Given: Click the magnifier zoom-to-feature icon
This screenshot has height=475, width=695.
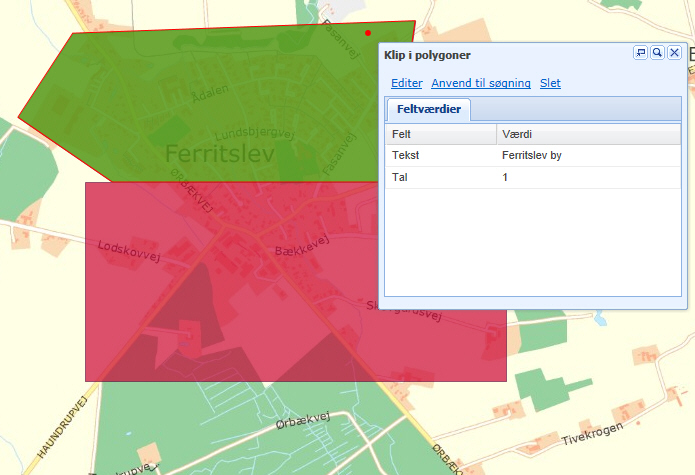Looking at the screenshot, I should pyautogui.click(x=657, y=53).
